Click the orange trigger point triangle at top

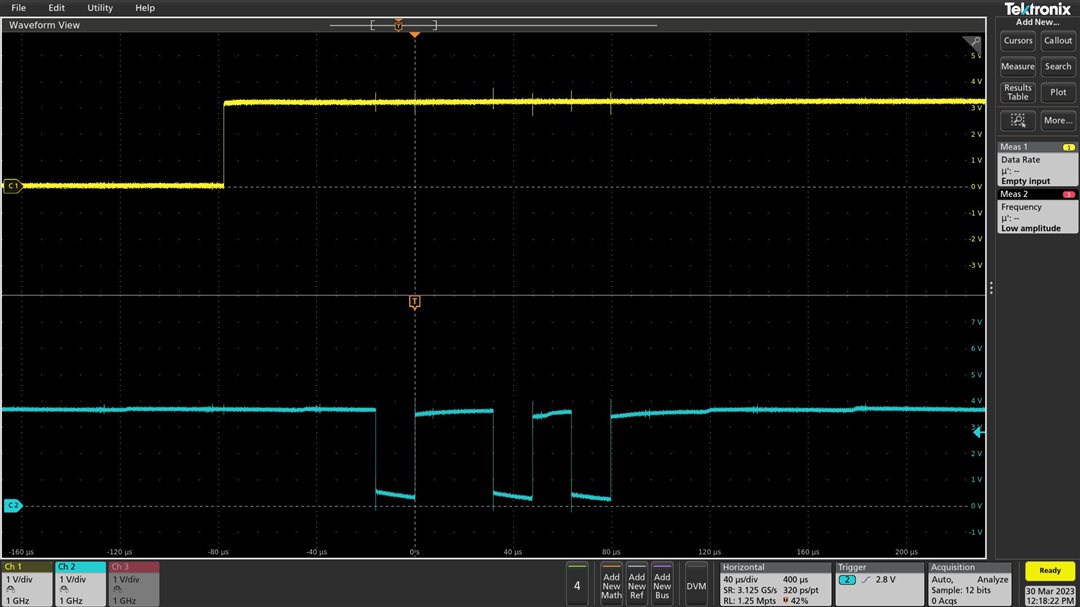pyautogui.click(x=414, y=34)
